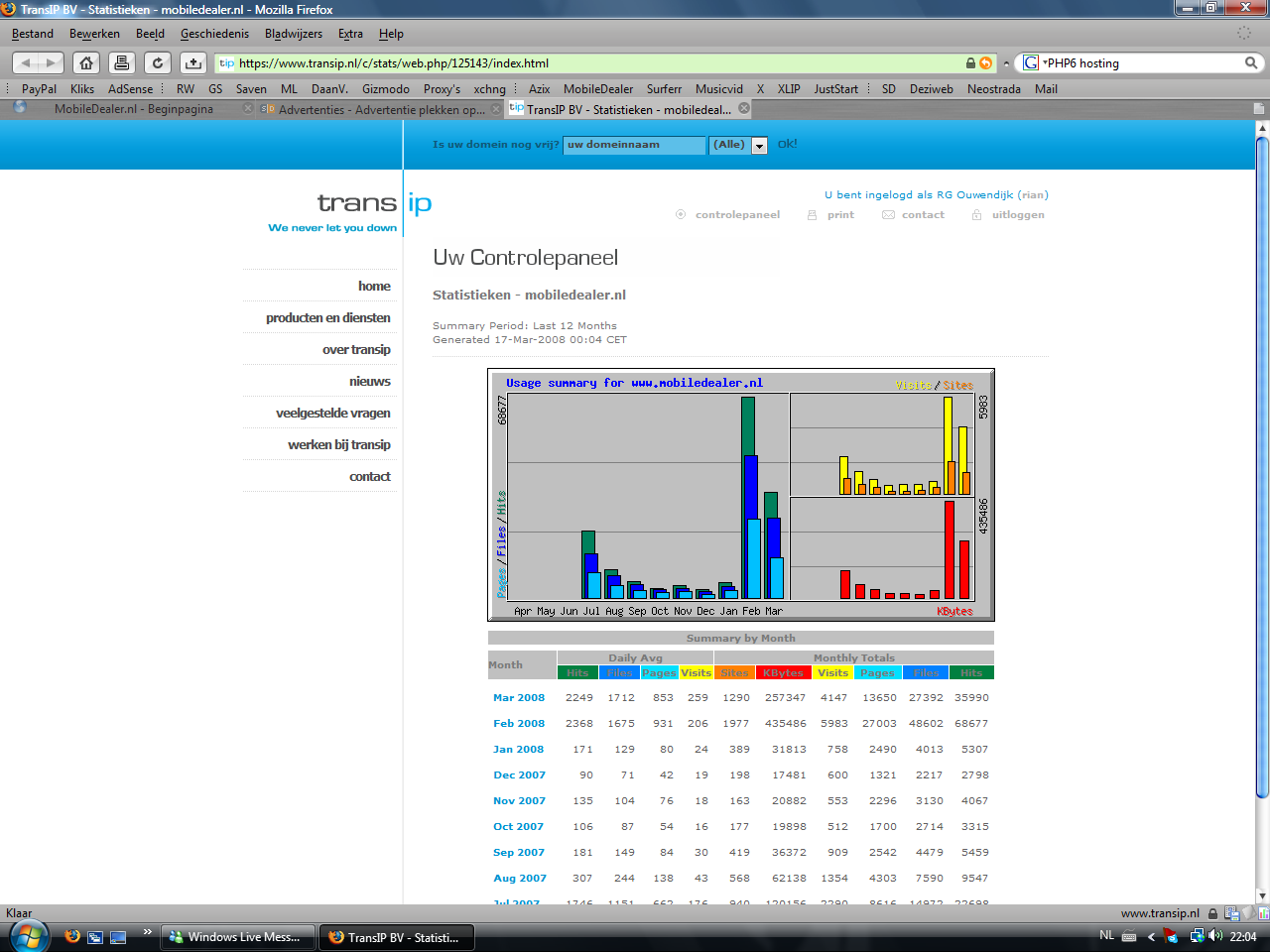Click the back arrow button
Screen dimensions: 1270x952
26,62
